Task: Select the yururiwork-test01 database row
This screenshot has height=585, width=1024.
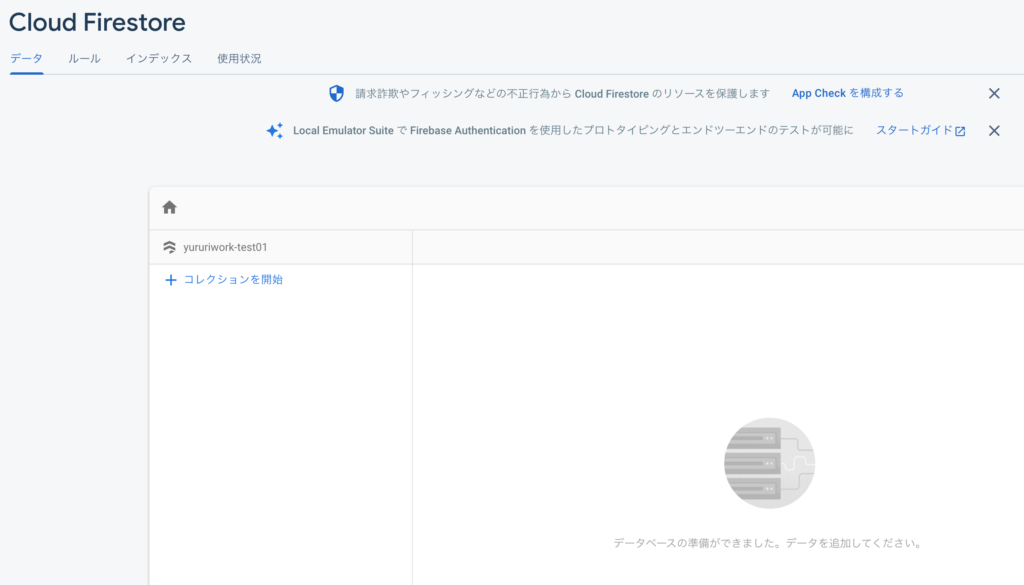Action: (x=281, y=247)
